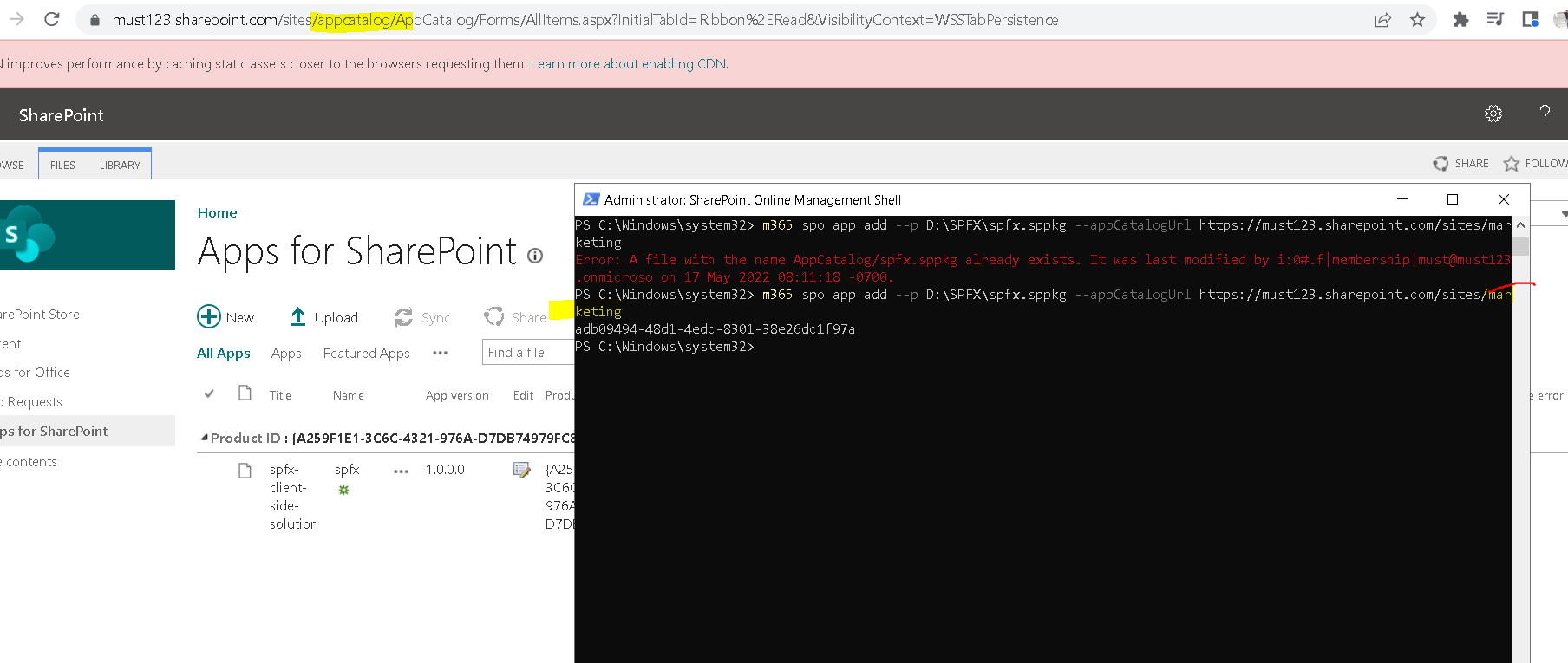Open spfx-client-side-solution title
The width and height of the screenshot is (1568, 663).
293,497
